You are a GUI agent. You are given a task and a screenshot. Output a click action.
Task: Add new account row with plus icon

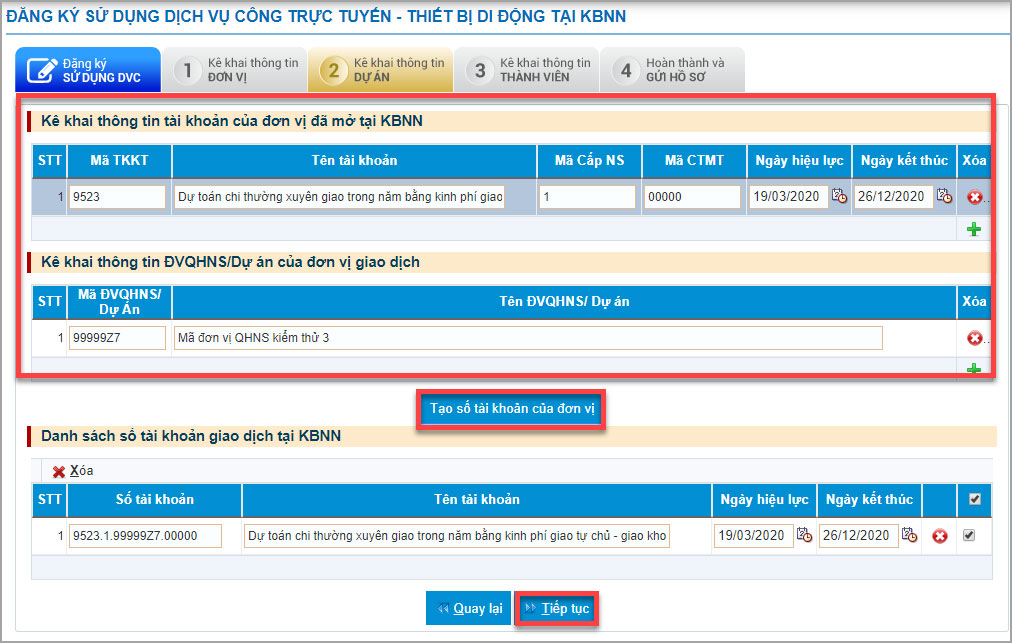click(x=974, y=229)
